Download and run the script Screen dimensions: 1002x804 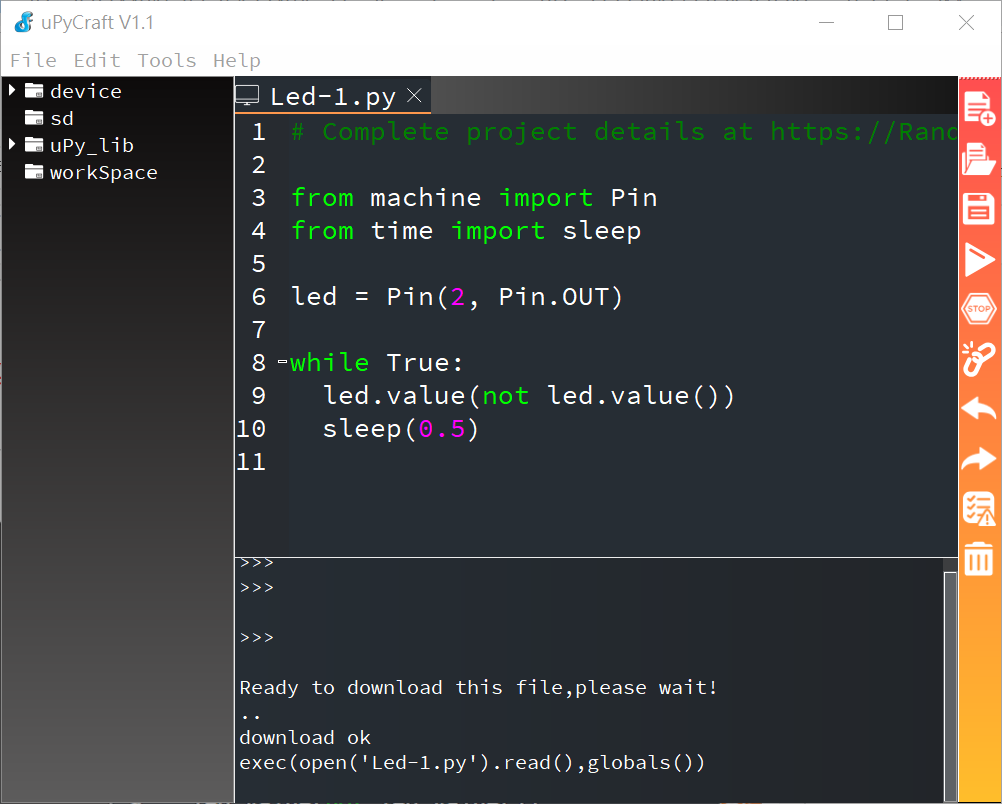click(978, 258)
